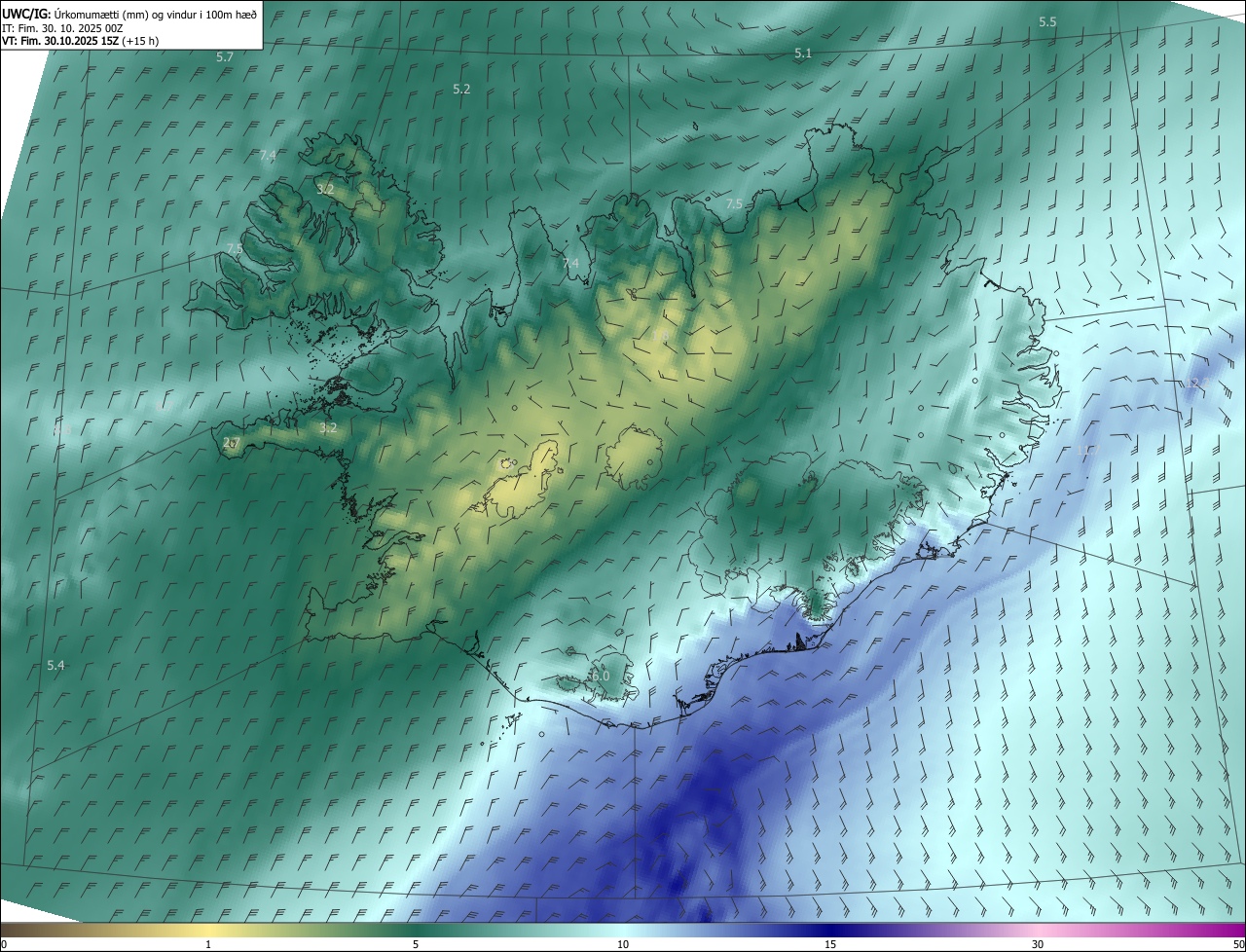The width and height of the screenshot is (1246, 952).
Task: Click the 5.7 value label on the map
Action: 225,57
